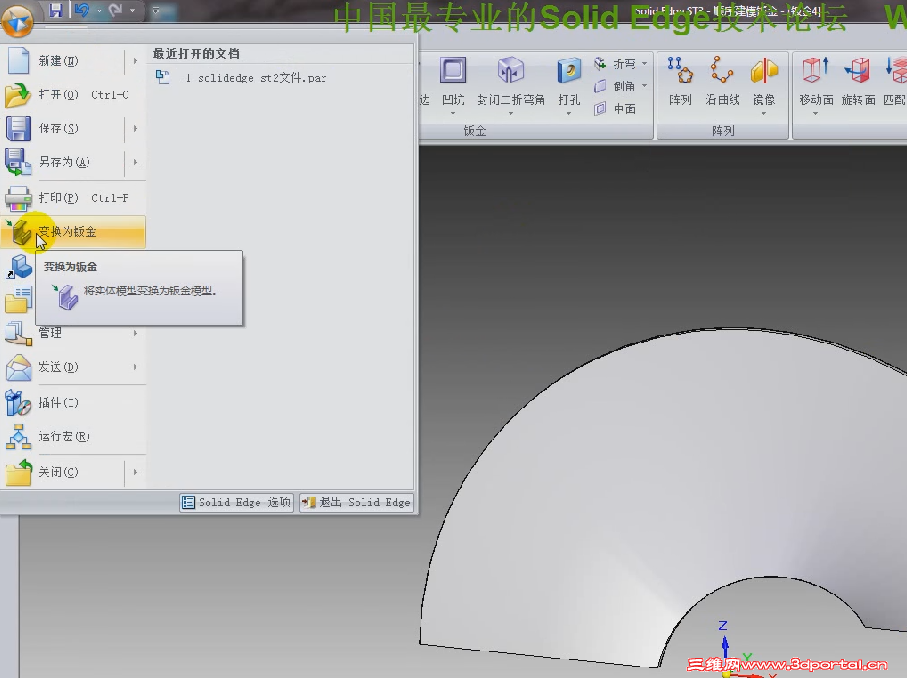Viewport: 907px width, 678px height.
Task: Open the Redo history dropdown arrow
Action: [x=132, y=10]
